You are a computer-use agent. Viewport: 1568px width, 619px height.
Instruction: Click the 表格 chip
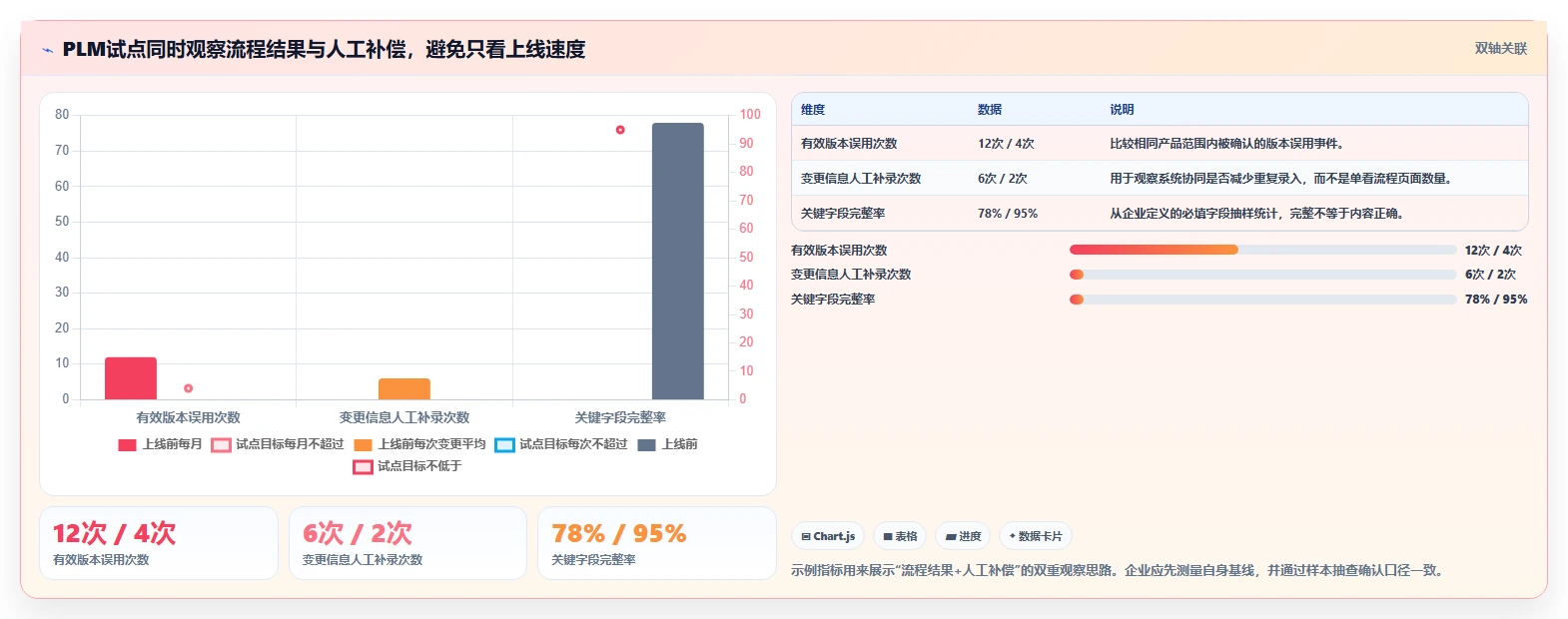(x=900, y=536)
